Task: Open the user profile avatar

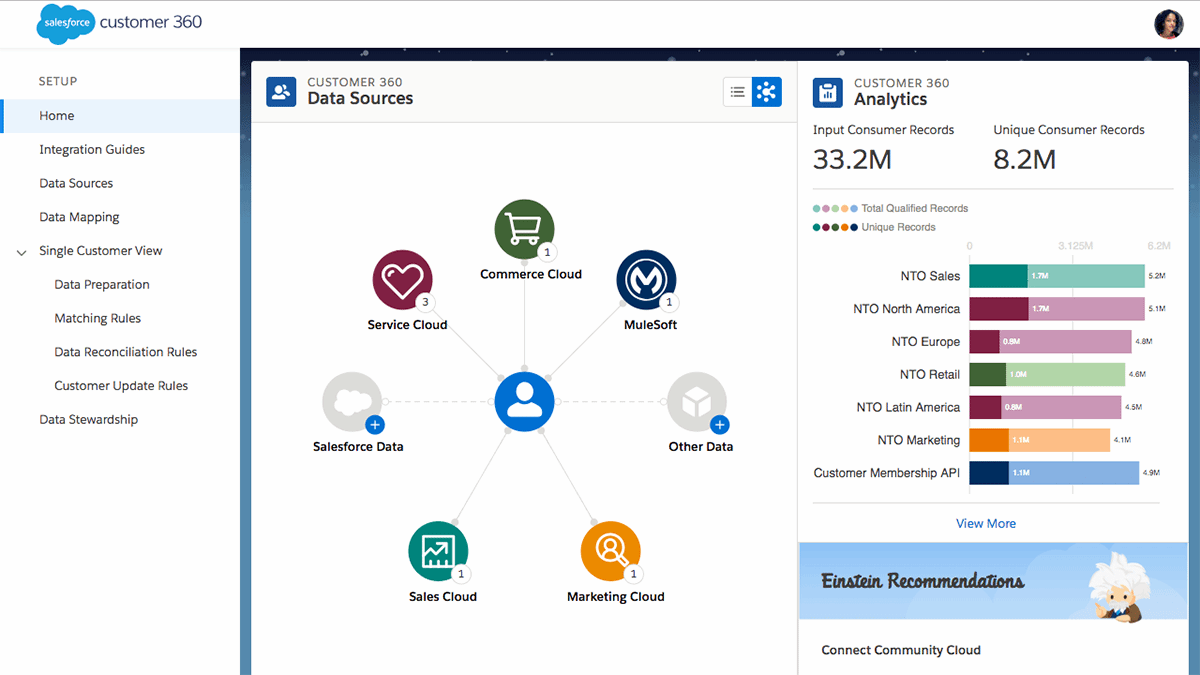Action: 1168,24
